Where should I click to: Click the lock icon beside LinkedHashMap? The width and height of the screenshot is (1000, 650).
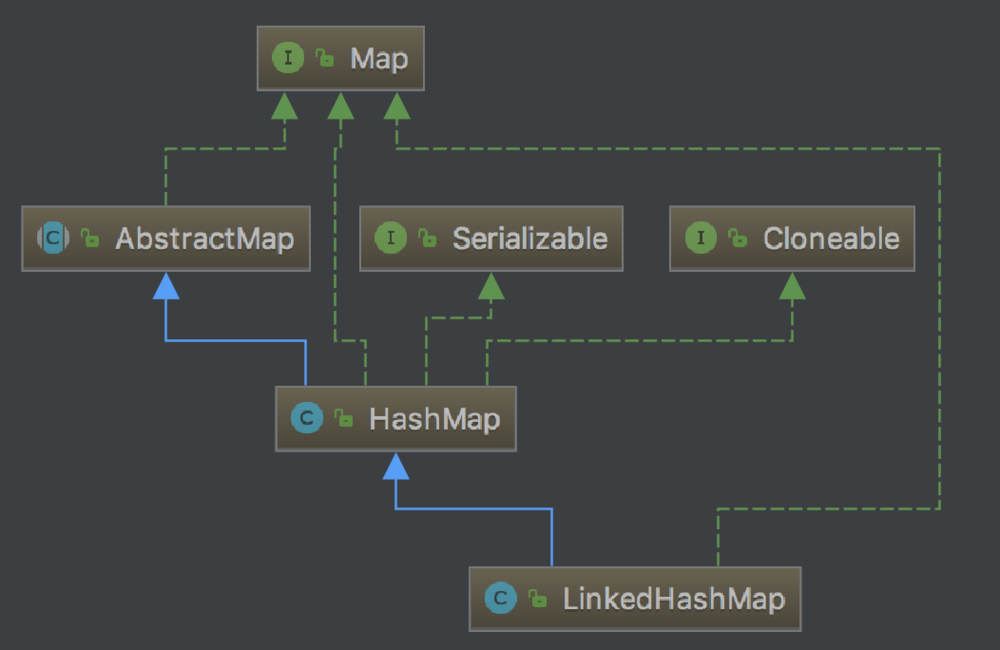tap(538, 599)
